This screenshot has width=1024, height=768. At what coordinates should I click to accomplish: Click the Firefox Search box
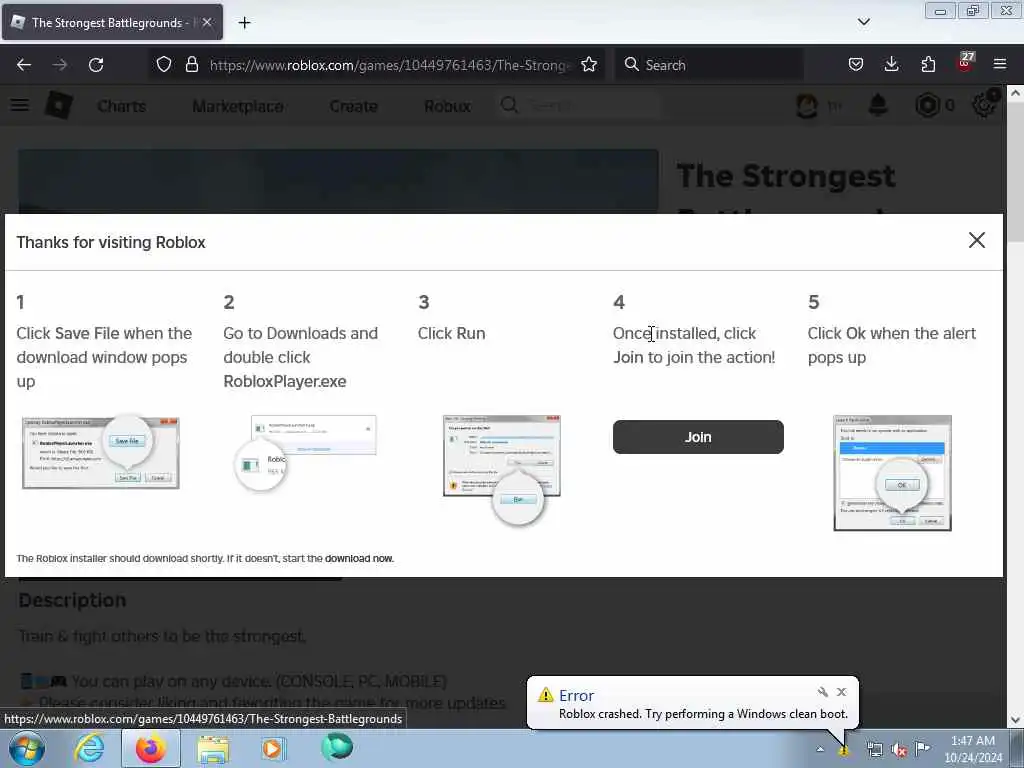coord(709,65)
